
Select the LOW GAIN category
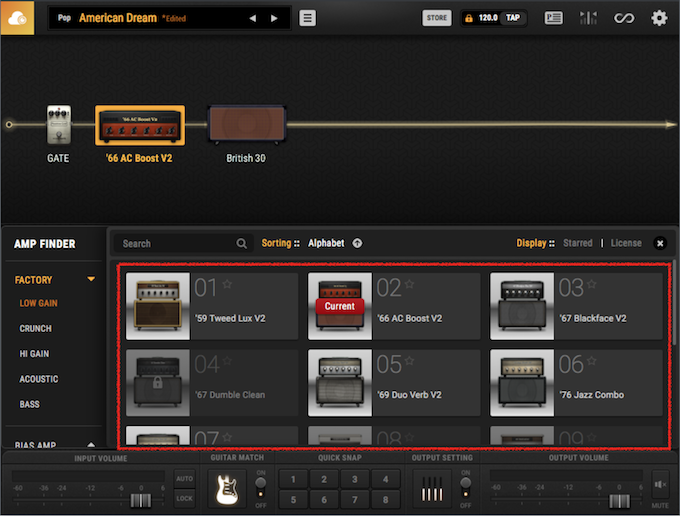point(38,304)
